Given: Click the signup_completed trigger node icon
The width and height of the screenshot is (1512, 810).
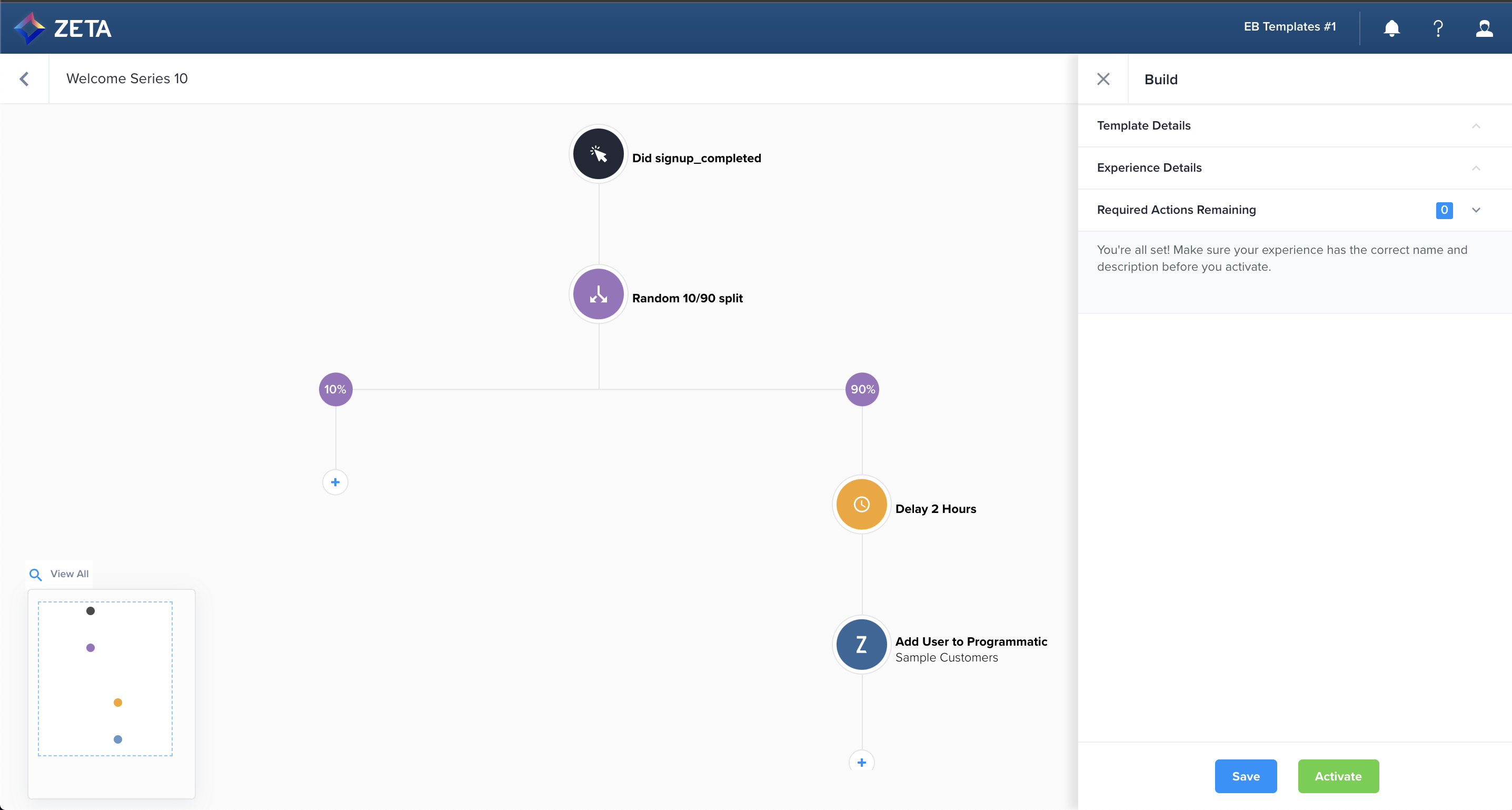Looking at the screenshot, I should (x=598, y=154).
